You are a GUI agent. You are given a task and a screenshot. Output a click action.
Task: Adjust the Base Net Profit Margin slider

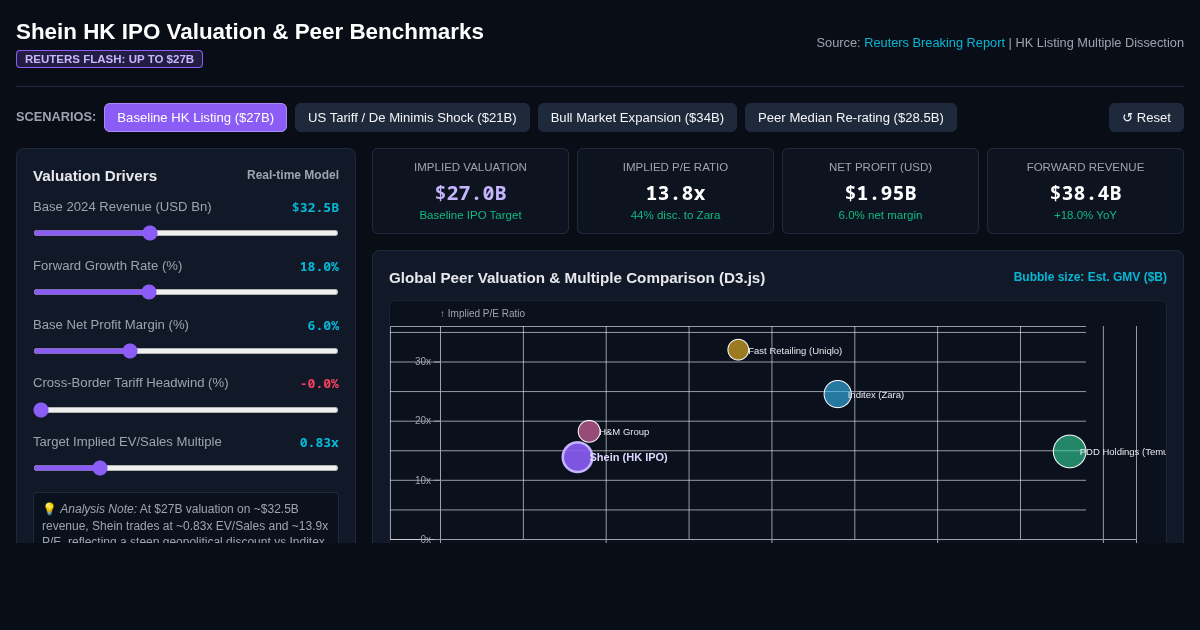click(x=186, y=351)
